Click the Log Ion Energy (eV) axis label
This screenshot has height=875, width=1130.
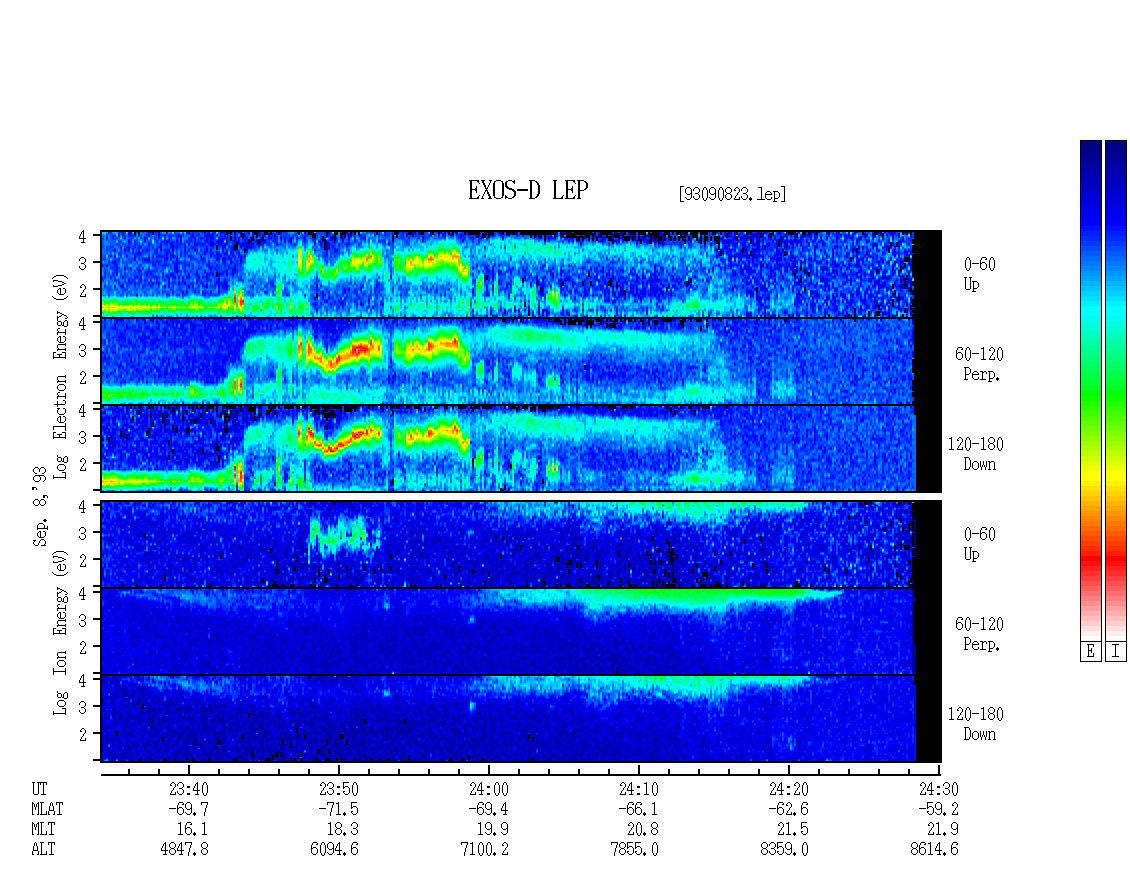coord(61,633)
